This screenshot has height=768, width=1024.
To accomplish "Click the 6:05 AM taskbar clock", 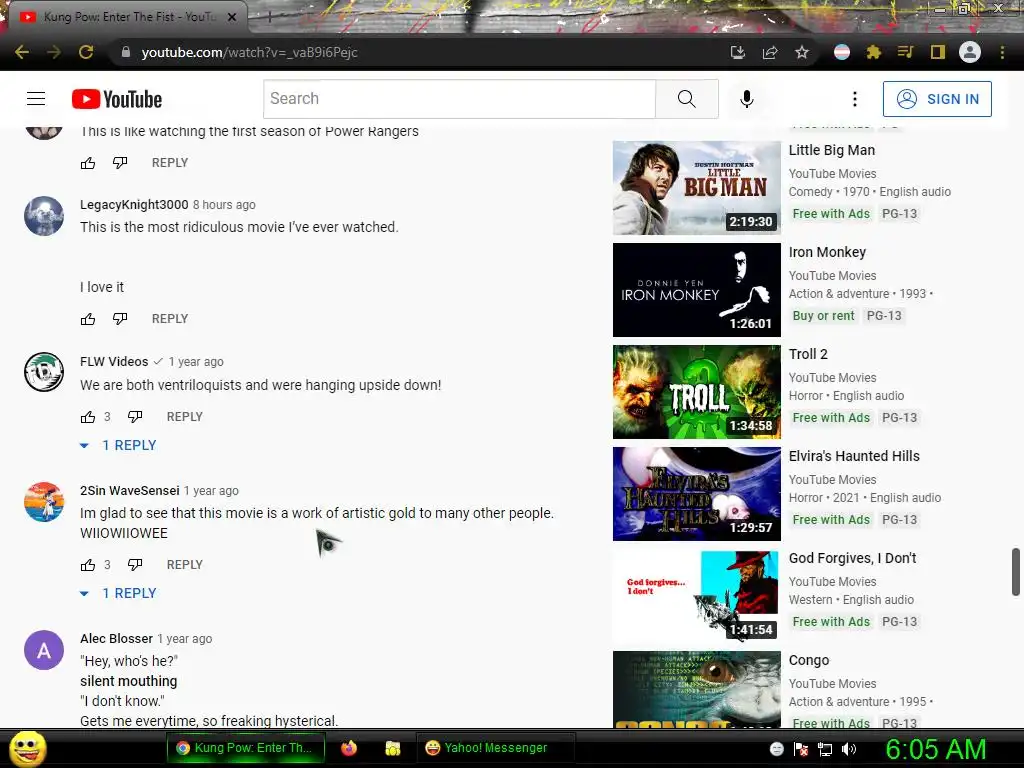I will coord(936,749).
